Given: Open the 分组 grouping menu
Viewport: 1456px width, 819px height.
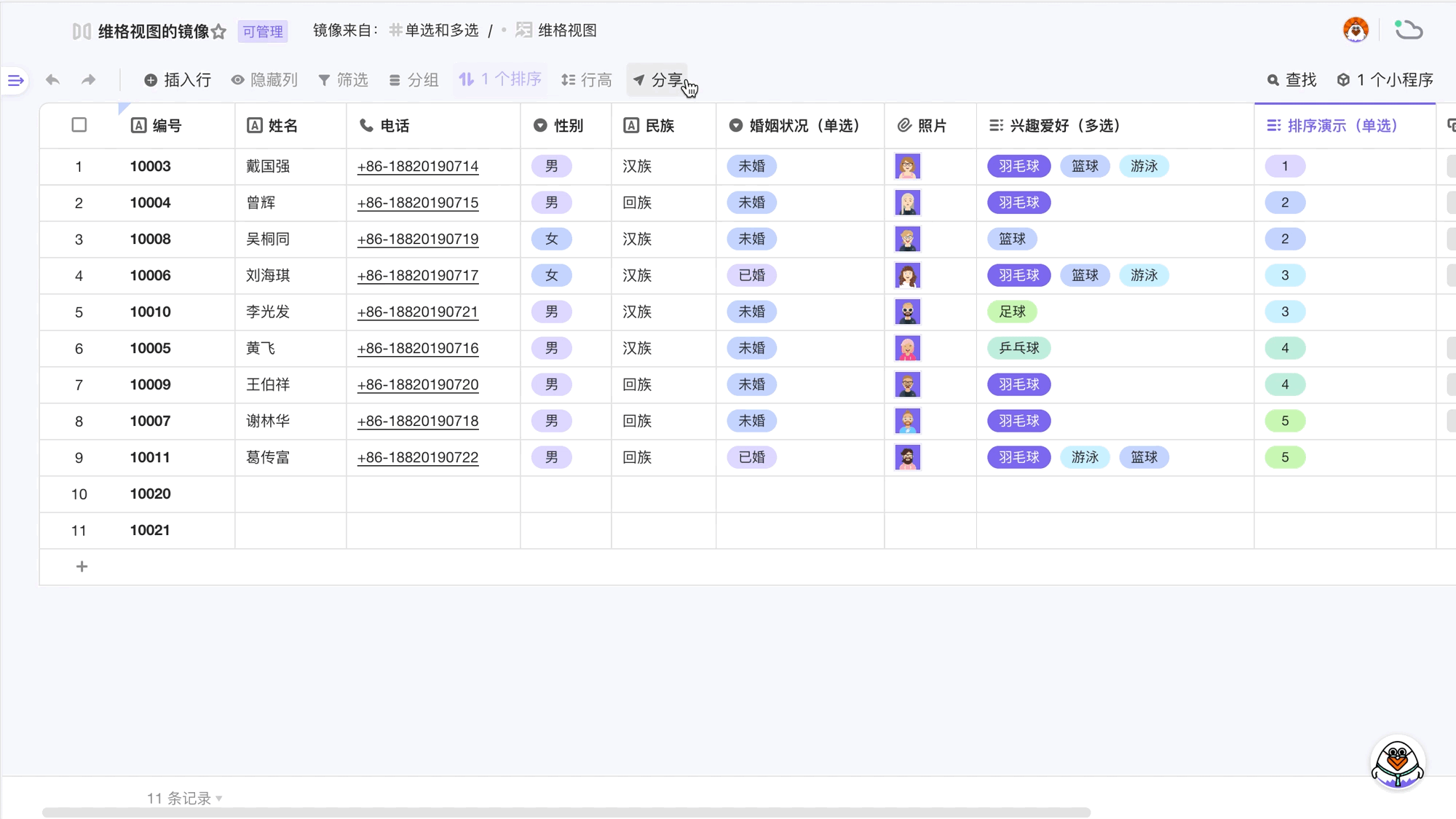Looking at the screenshot, I should pos(414,80).
